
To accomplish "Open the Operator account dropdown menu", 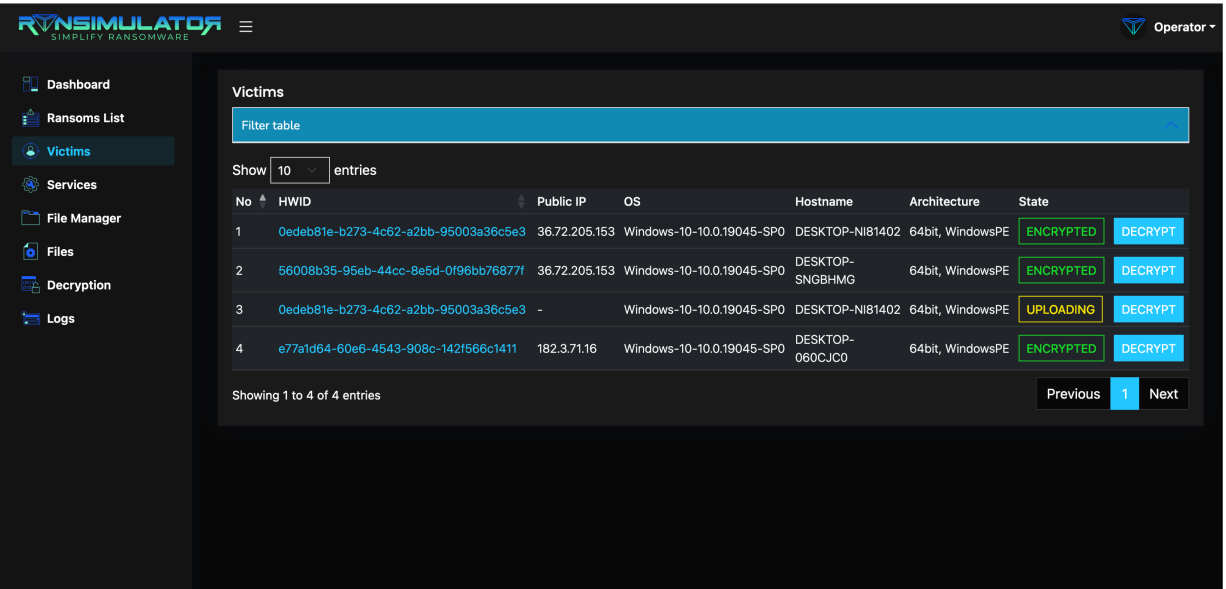I will coord(1184,27).
